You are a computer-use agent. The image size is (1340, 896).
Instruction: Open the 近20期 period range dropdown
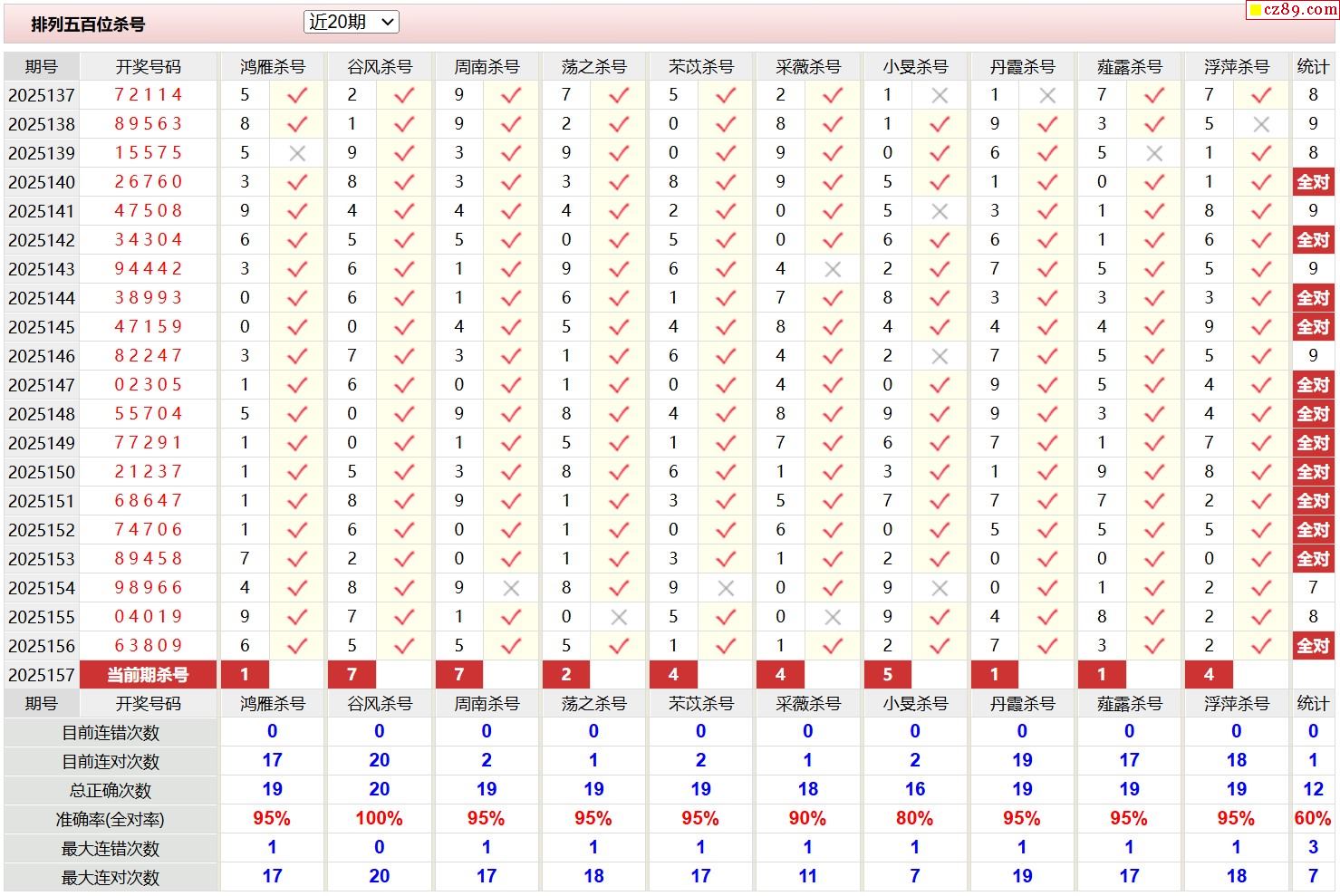[x=351, y=22]
